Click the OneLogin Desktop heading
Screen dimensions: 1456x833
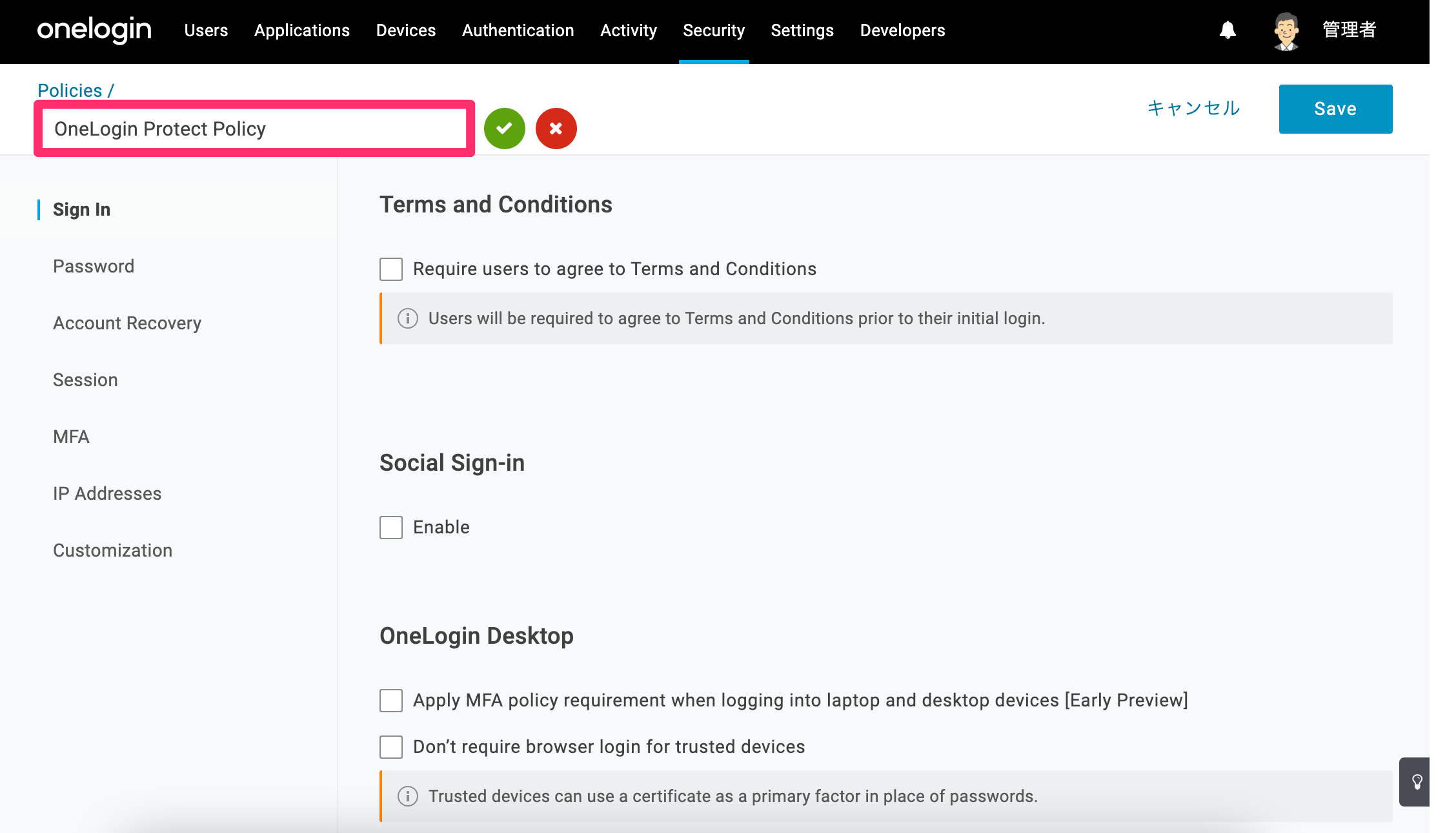[476, 636]
